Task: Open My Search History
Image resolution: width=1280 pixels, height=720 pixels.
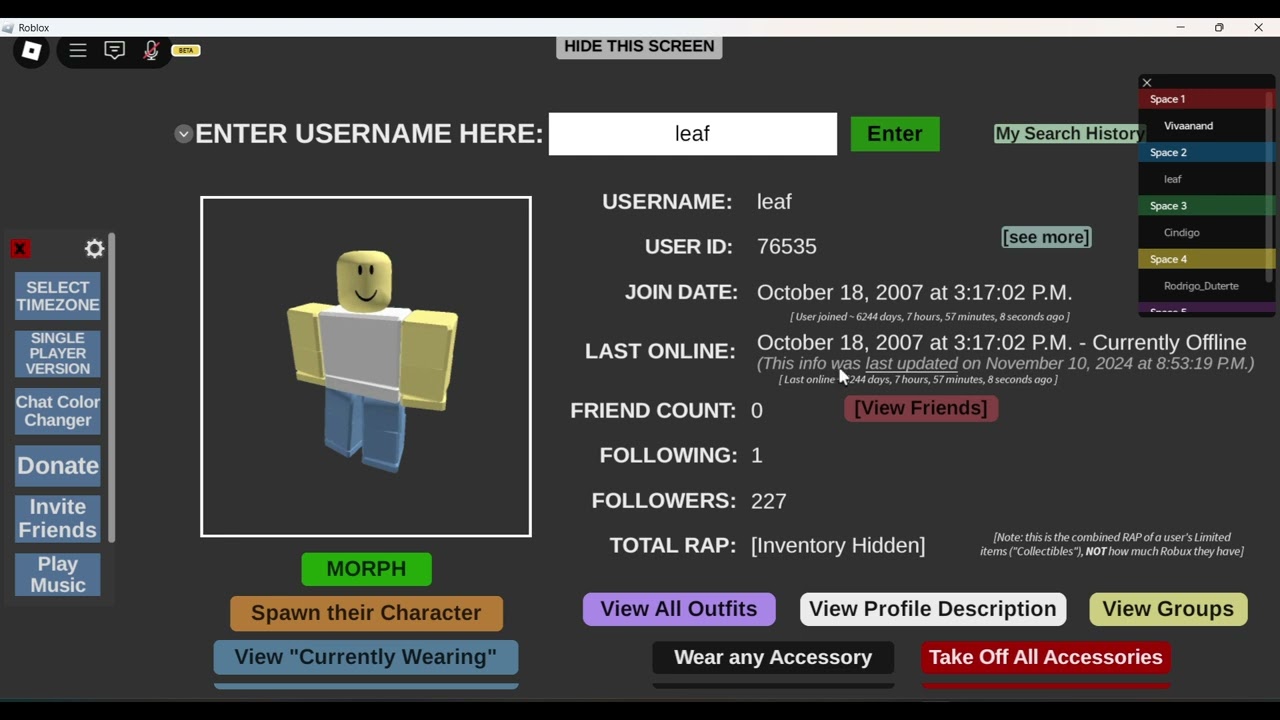Action: [x=1069, y=134]
